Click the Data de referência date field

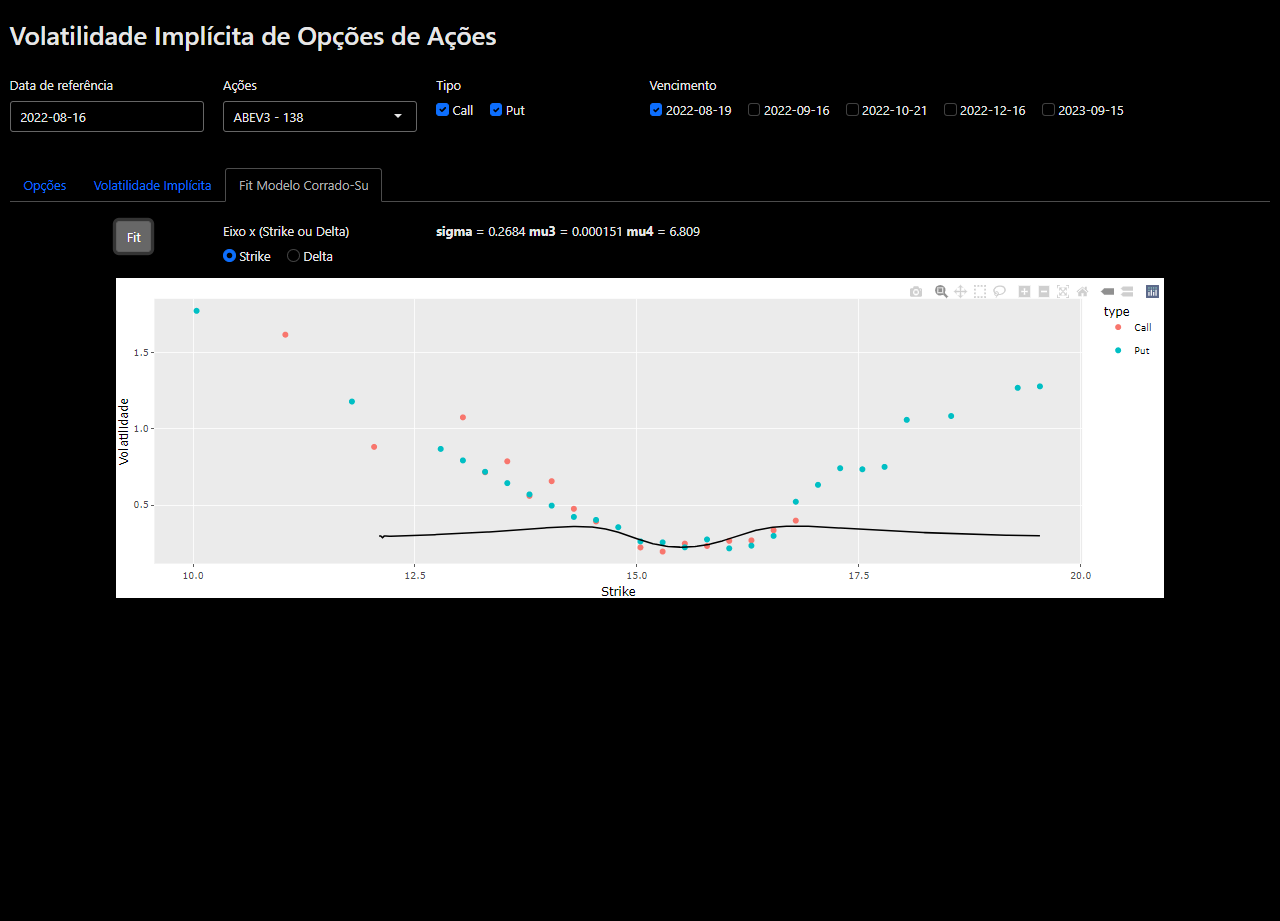[107, 117]
